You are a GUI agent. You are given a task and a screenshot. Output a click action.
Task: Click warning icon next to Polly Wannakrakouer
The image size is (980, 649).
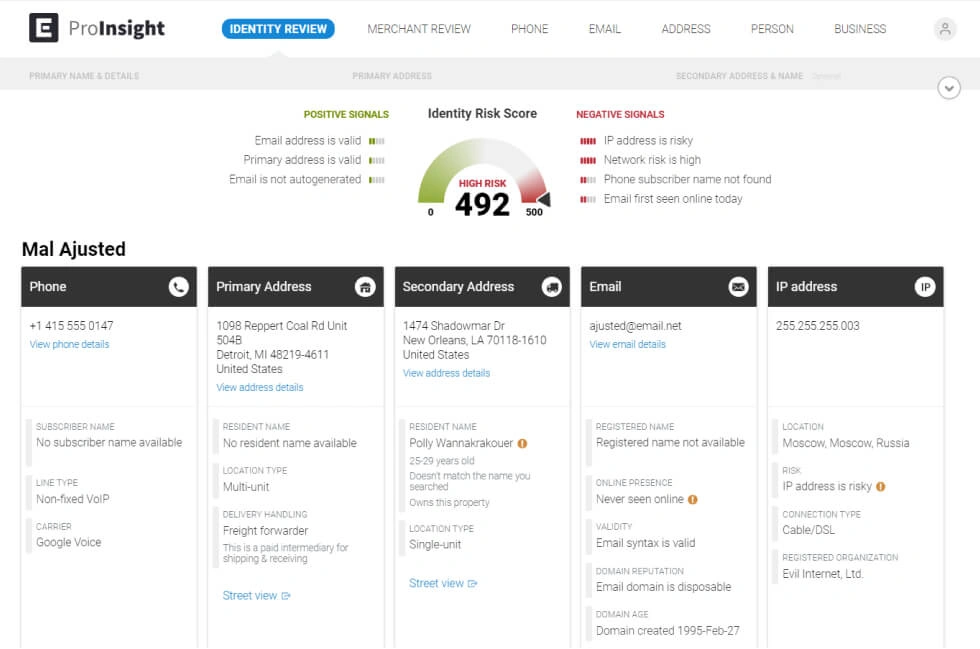[522, 443]
